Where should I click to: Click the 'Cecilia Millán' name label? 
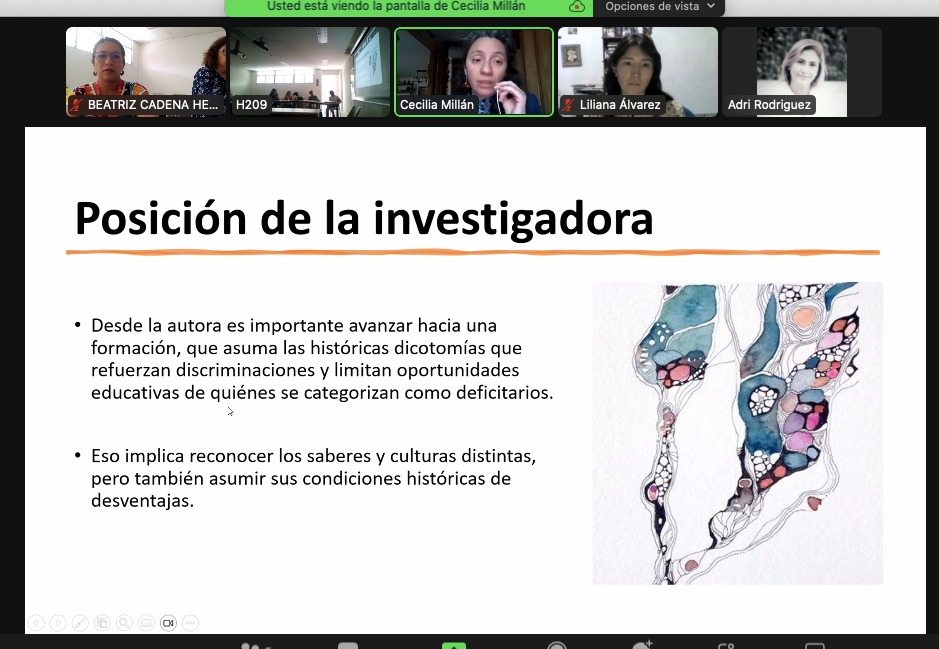(x=437, y=105)
